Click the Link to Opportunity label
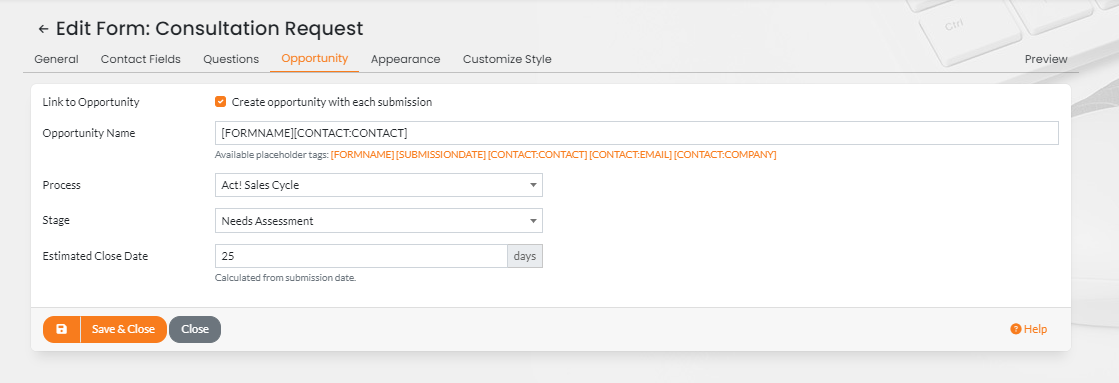Image resolution: width=1119 pixels, height=383 pixels. click(91, 102)
